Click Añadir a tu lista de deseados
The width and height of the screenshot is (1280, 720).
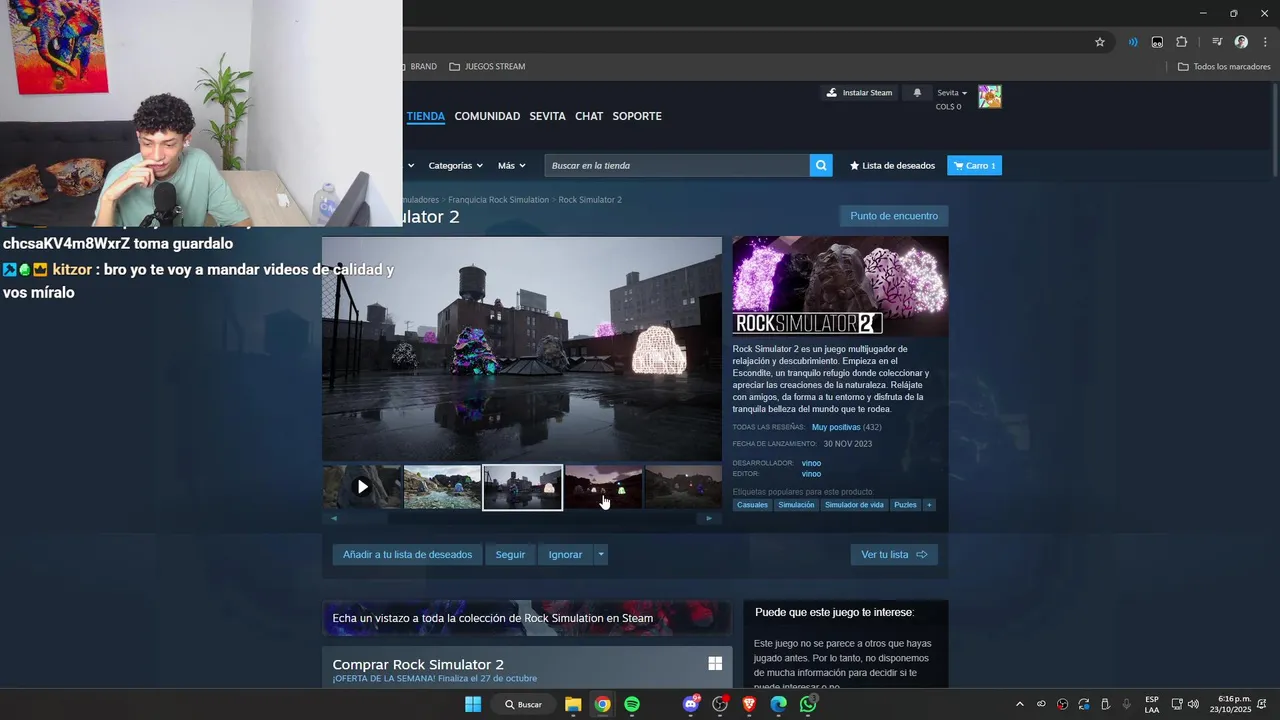click(407, 554)
